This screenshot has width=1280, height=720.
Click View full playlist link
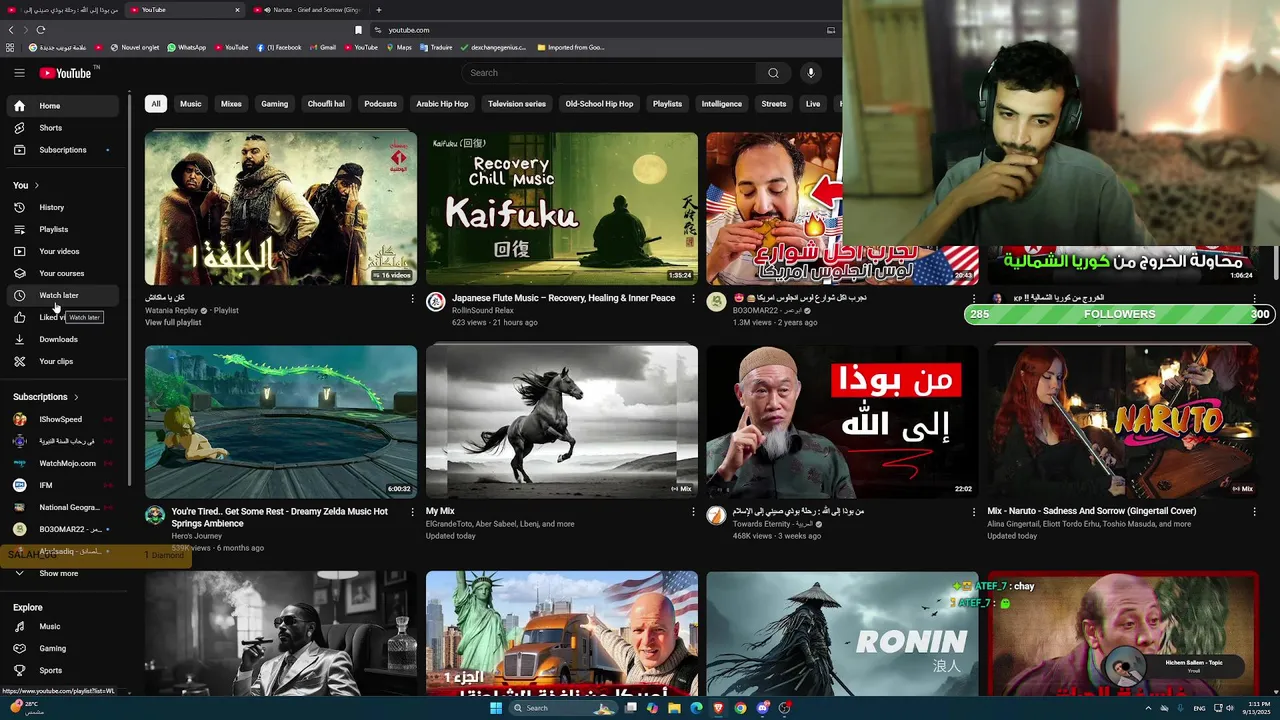coord(173,323)
